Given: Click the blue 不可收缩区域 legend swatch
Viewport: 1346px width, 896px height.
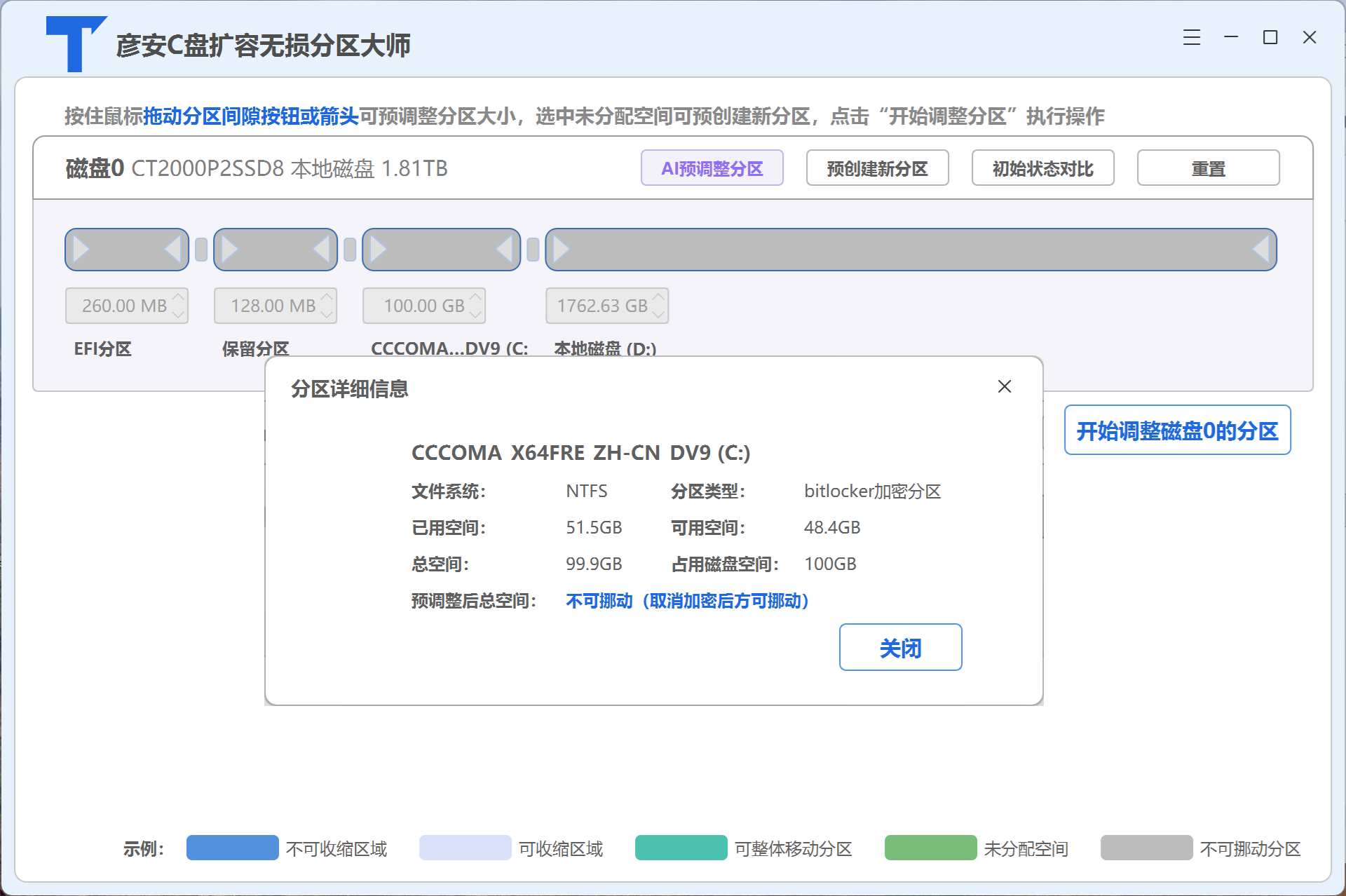Looking at the screenshot, I should (x=233, y=848).
